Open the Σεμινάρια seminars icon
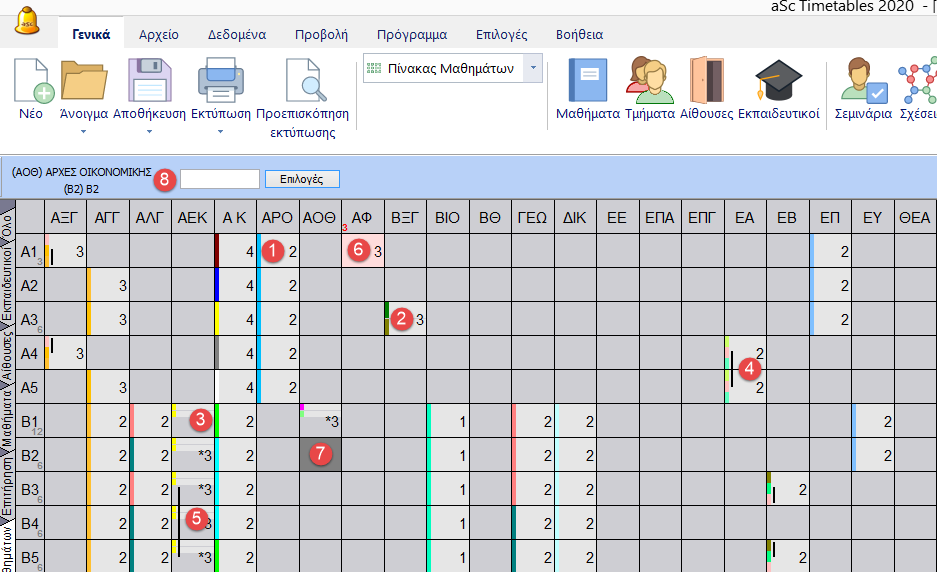Viewport: 937px width, 572px height. click(x=863, y=82)
